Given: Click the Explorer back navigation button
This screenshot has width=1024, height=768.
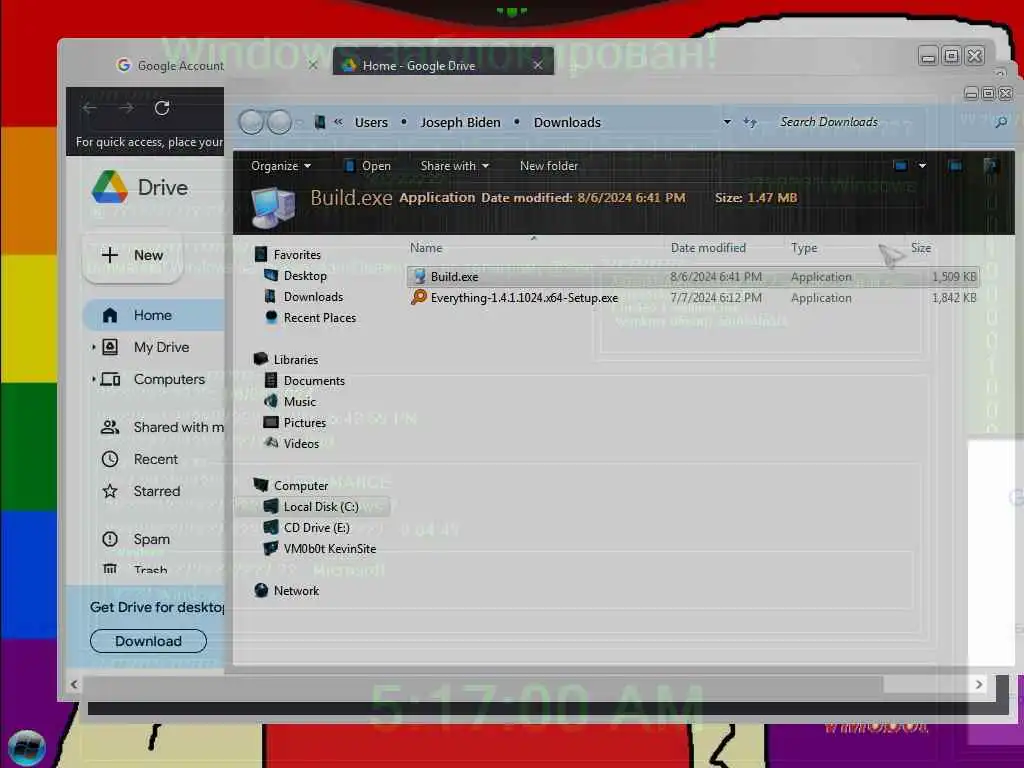Looking at the screenshot, I should (x=251, y=122).
